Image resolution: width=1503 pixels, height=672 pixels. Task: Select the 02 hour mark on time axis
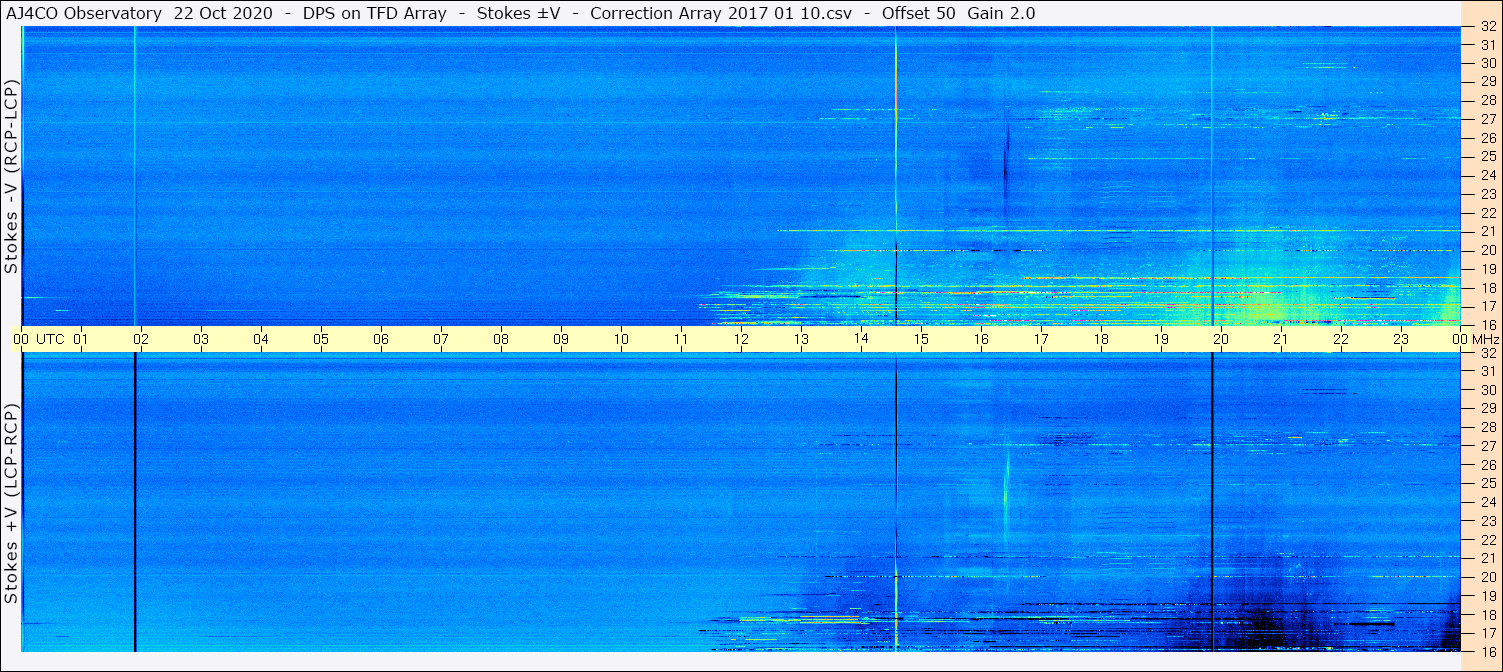click(141, 339)
